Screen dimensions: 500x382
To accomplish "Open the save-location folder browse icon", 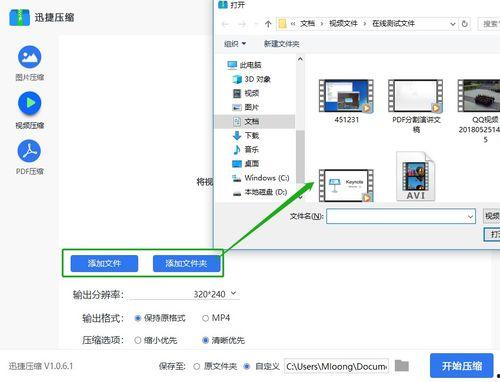I will pyautogui.click(x=402, y=366).
